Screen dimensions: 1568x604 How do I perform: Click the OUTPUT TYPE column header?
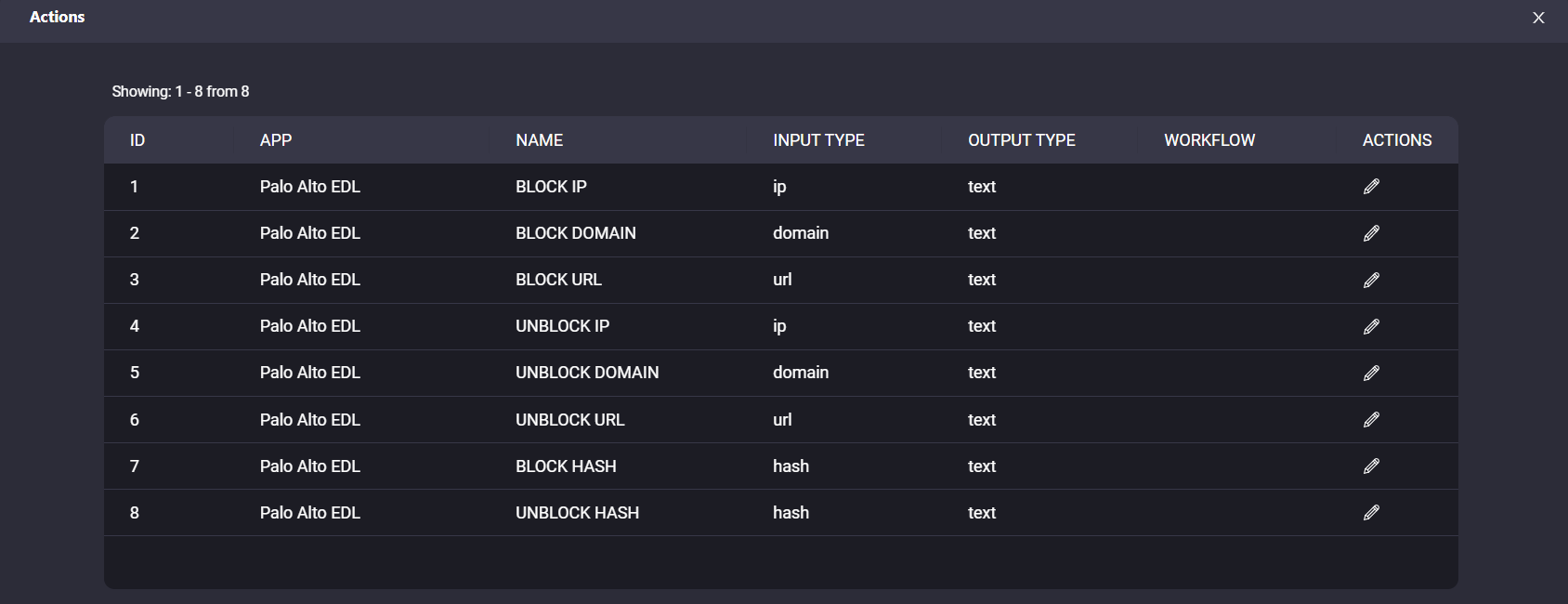pos(1022,140)
